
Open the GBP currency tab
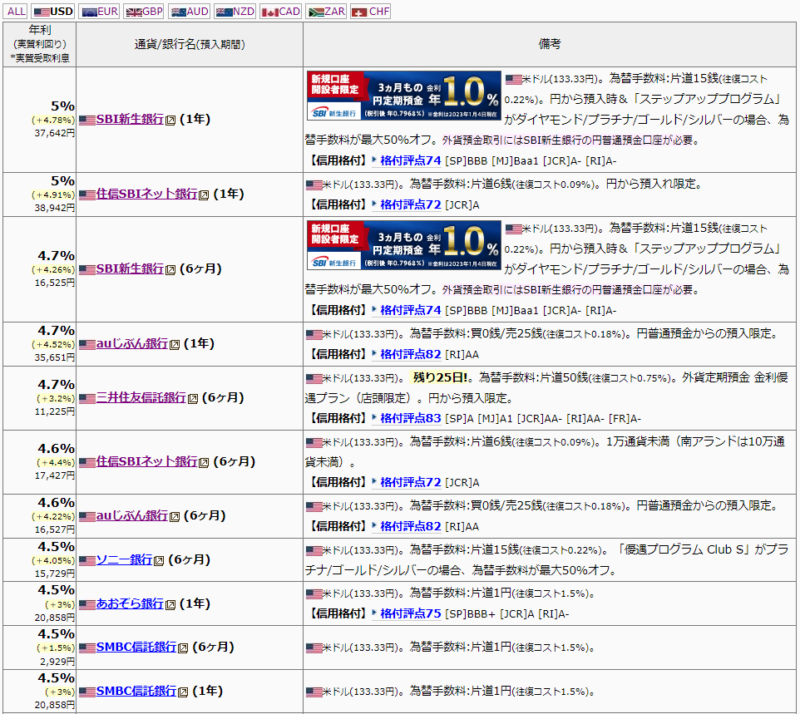pyautogui.click(x=144, y=11)
